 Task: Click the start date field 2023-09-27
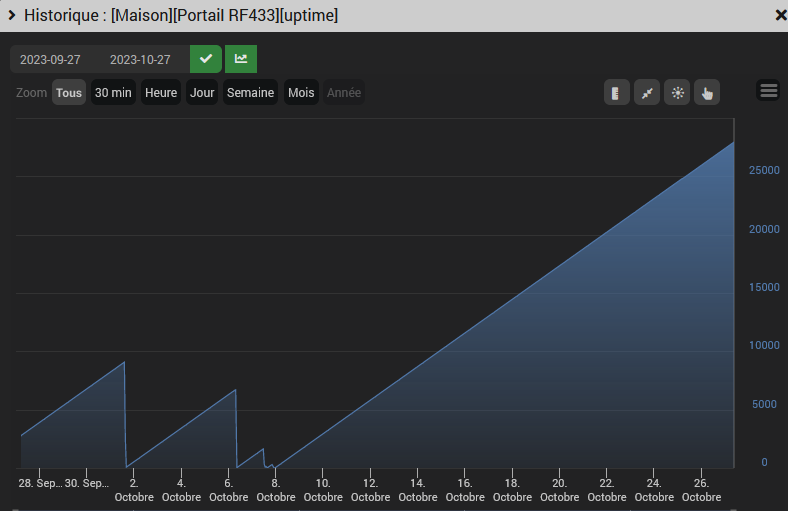(x=50, y=60)
